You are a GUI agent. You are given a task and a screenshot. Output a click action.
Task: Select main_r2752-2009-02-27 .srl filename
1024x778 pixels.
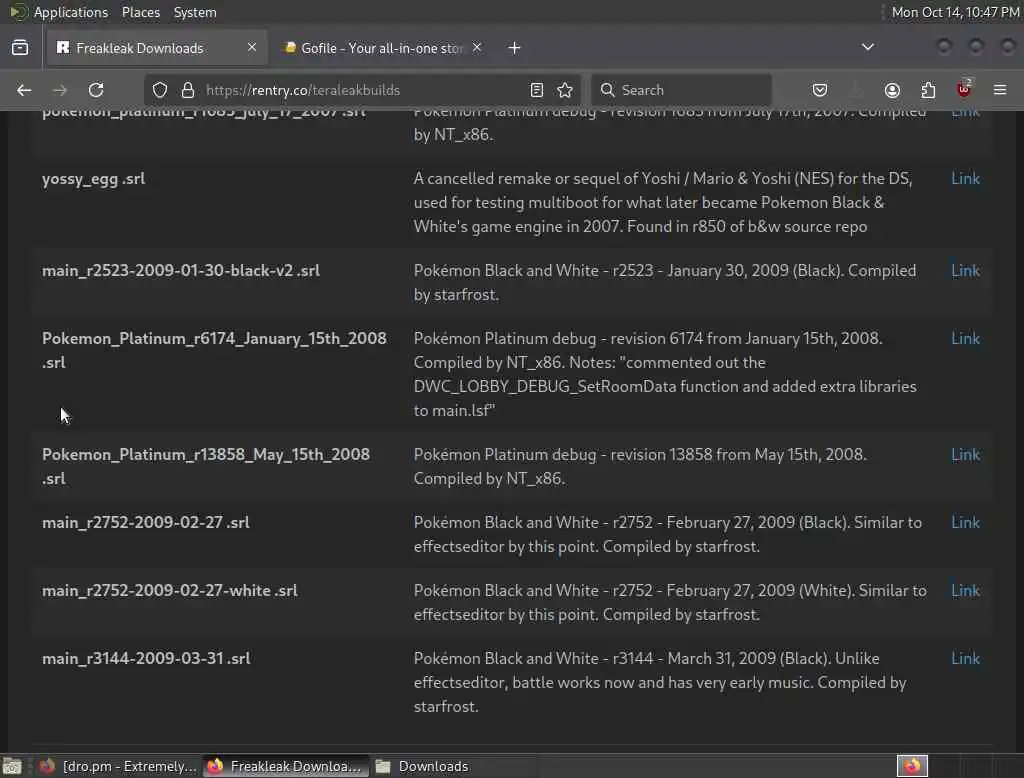click(x=146, y=523)
